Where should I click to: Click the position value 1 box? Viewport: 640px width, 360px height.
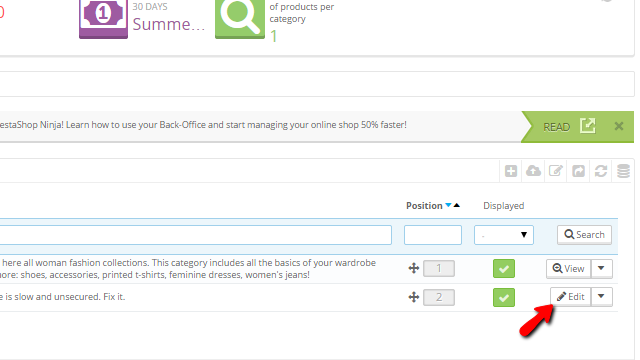pos(439,269)
